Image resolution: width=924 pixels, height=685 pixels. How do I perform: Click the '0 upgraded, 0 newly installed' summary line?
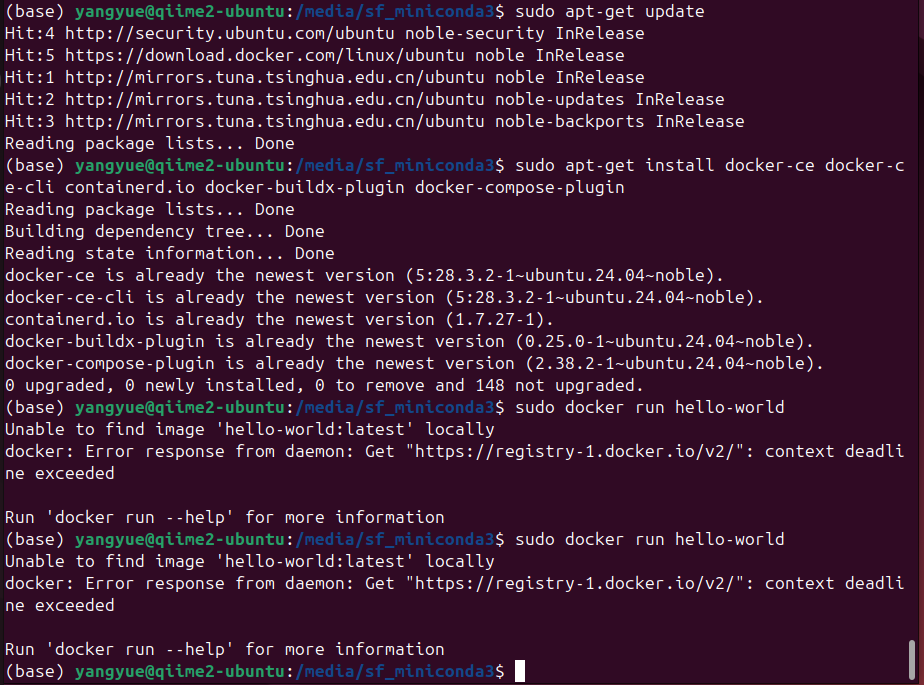pyautogui.click(x=324, y=386)
